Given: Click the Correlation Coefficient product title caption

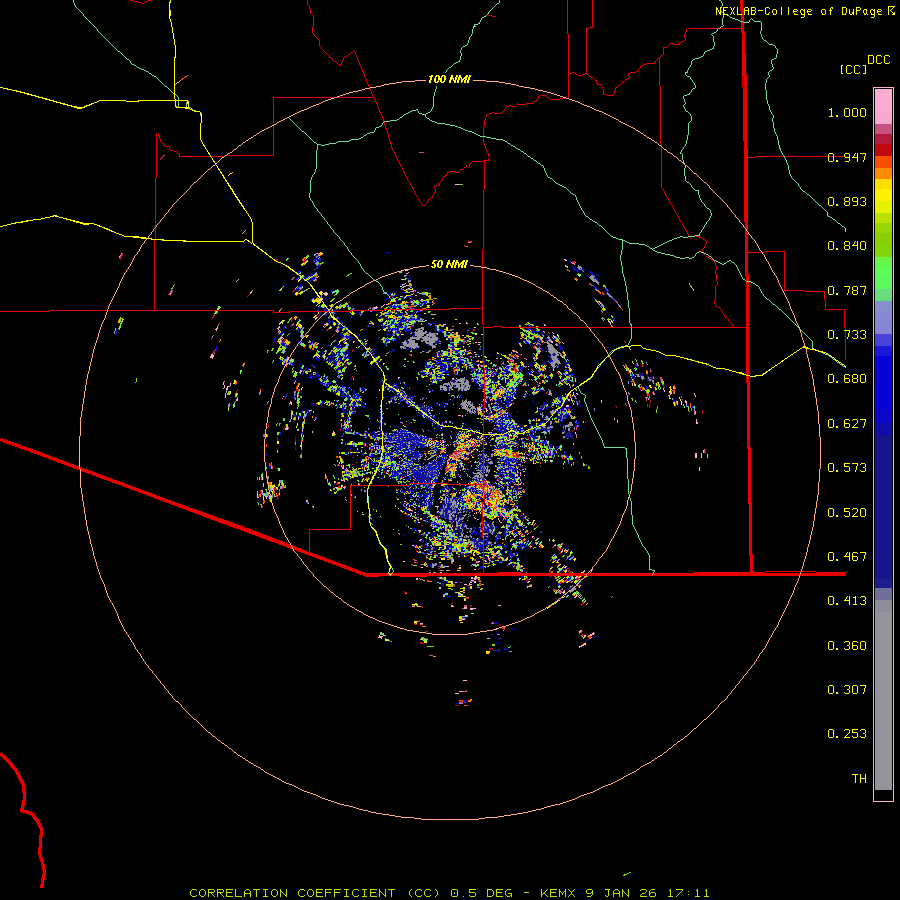Looking at the screenshot, I should click(x=449, y=893).
